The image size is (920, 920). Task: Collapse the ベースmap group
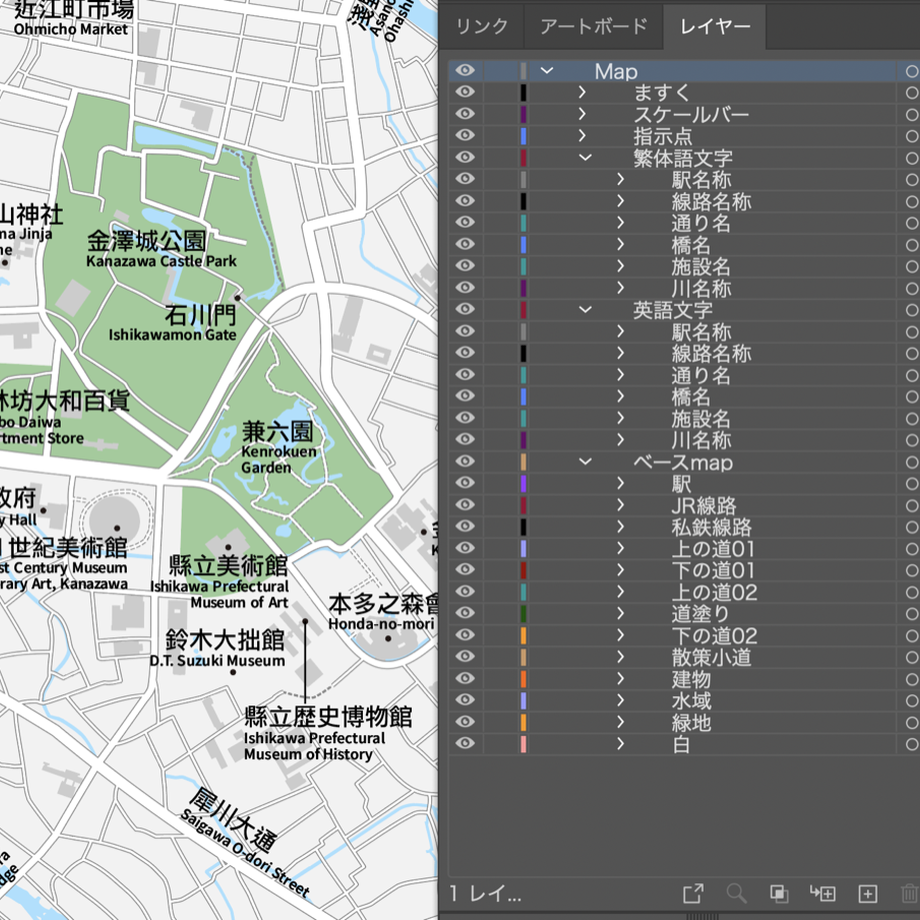pos(585,461)
